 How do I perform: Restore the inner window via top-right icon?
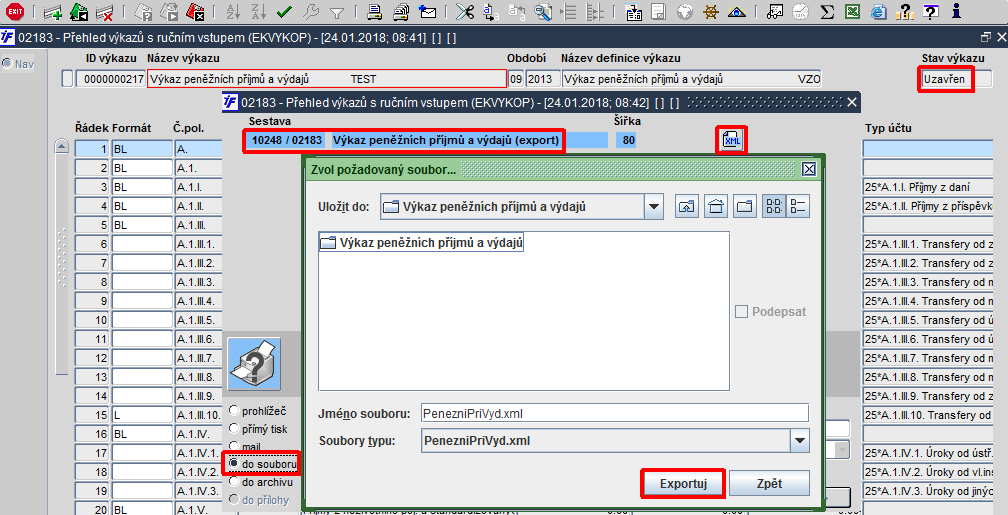coord(986,38)
